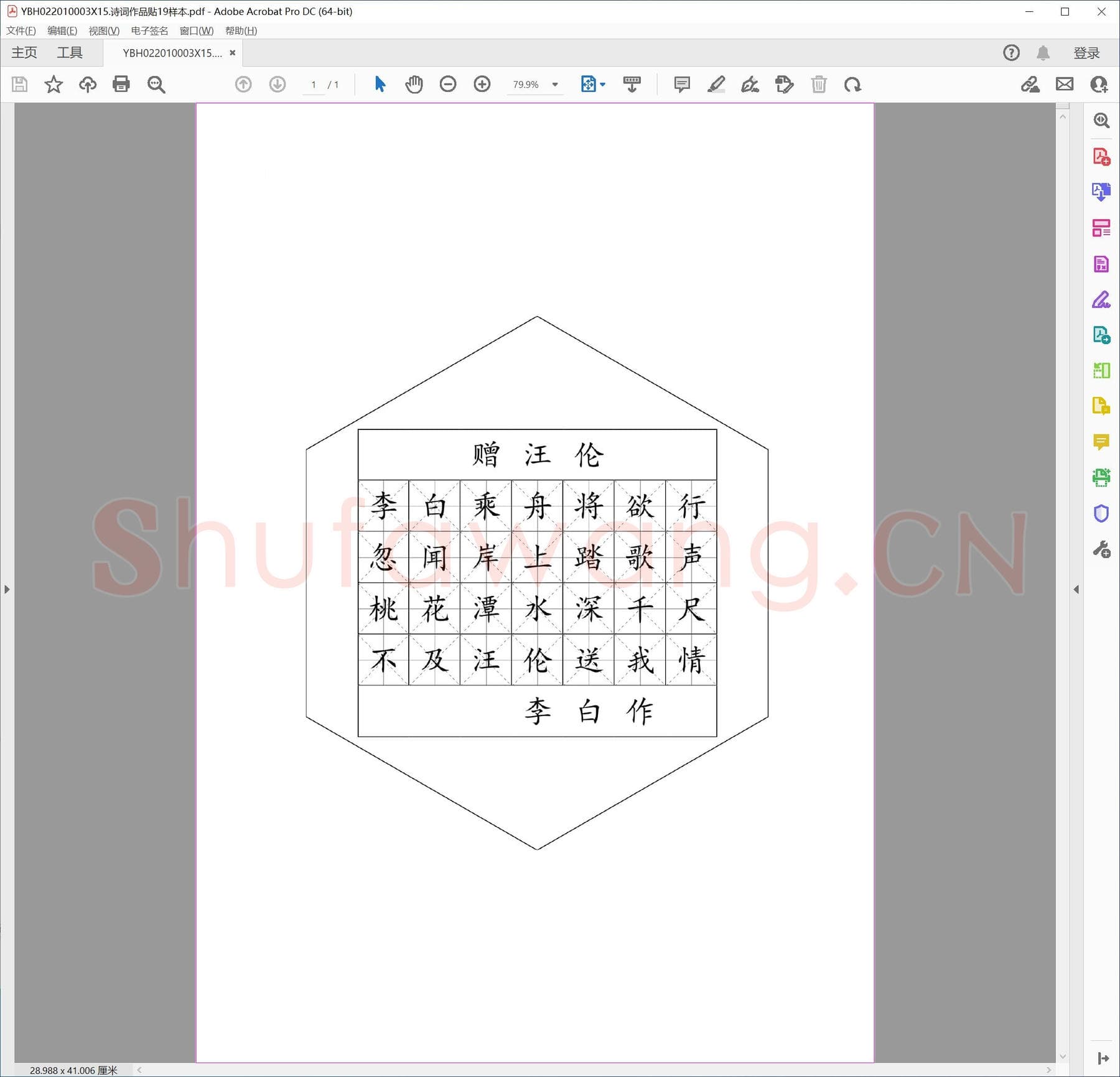The image size is (1120, 1077).
Task: Close the YBH022010003X15 document tab
Action: (233, 53)
